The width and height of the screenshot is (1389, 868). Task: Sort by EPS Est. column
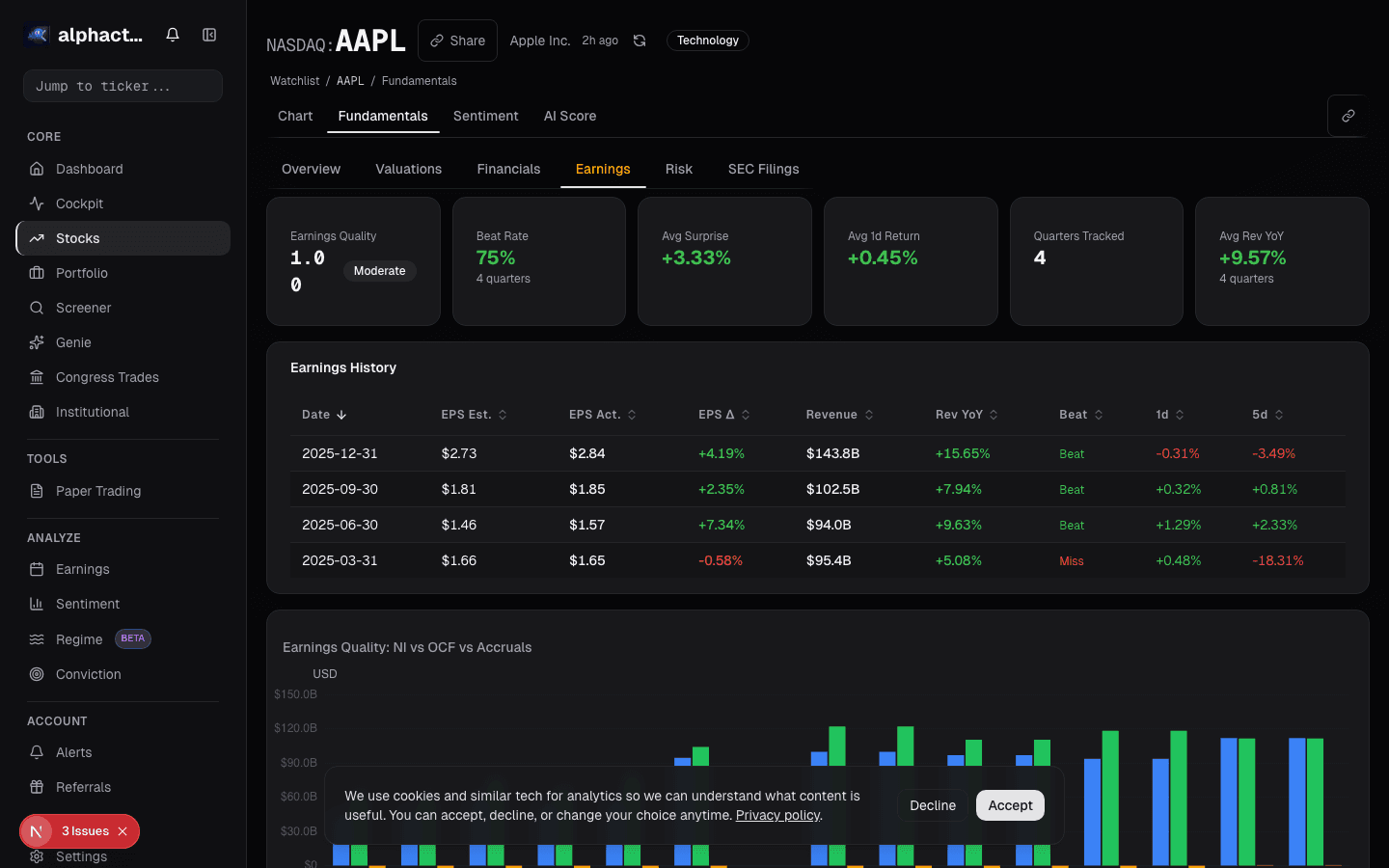[x=474, y=415]
